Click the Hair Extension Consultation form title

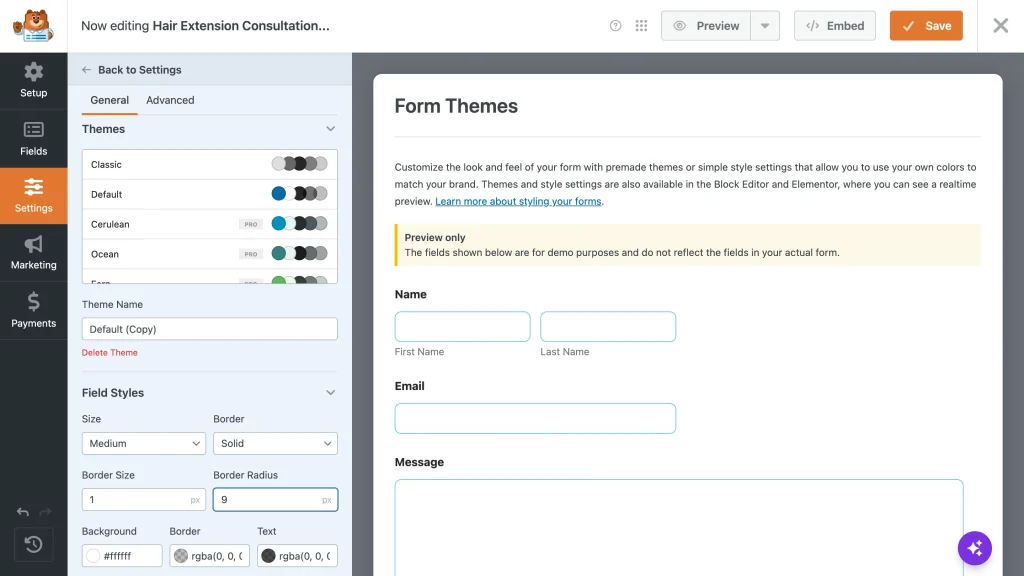241,25
